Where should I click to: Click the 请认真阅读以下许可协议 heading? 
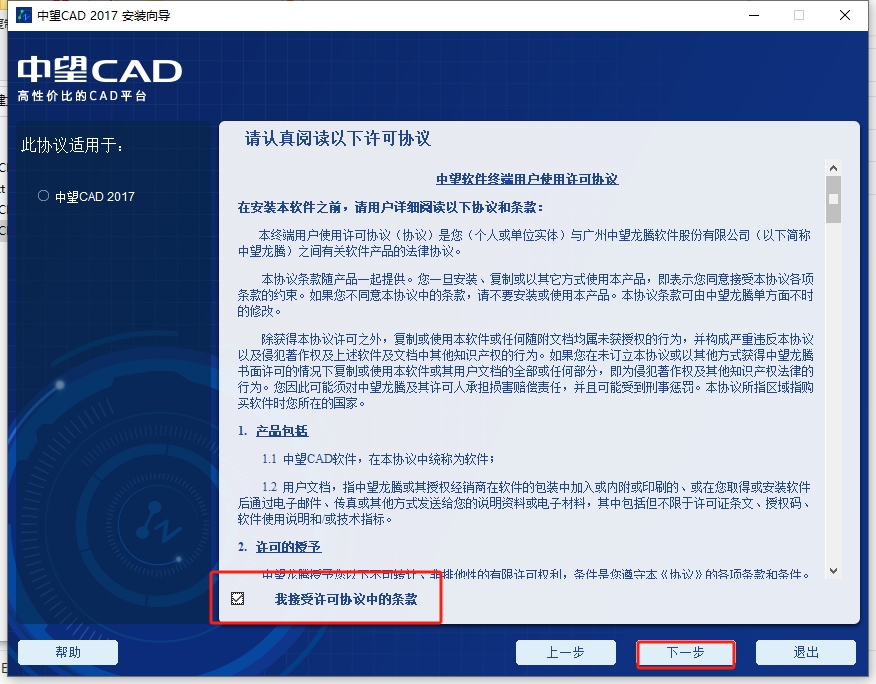point(338,139)
